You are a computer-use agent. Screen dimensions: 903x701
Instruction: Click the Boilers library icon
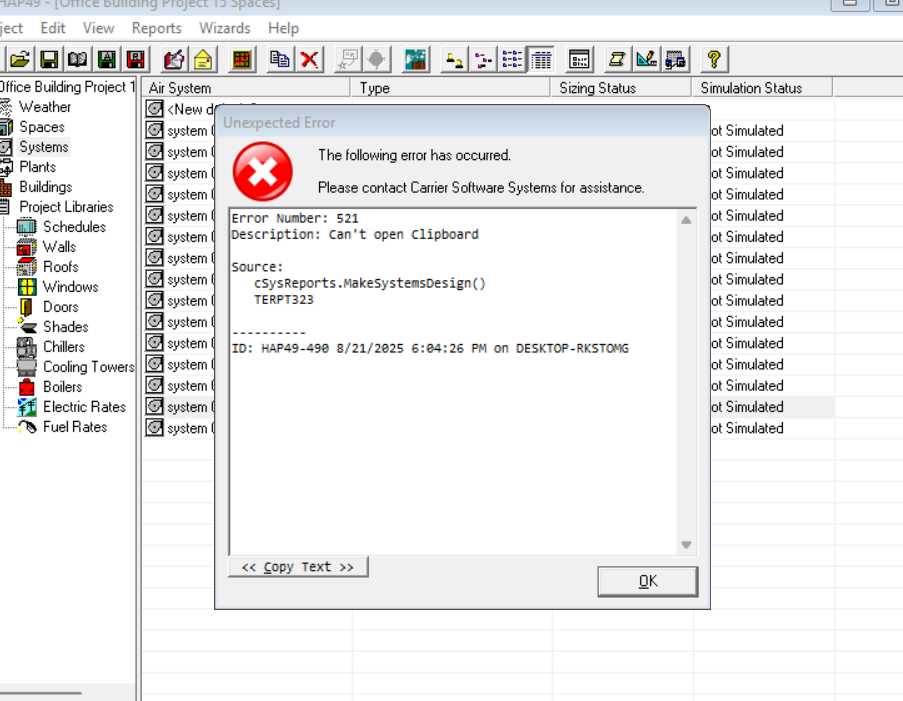point(26,387)
